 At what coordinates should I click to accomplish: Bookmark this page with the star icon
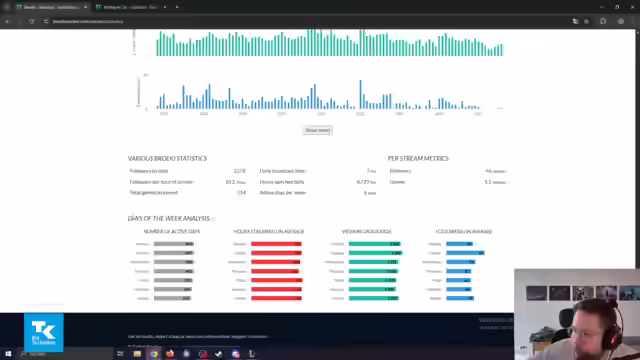(587, 21)
